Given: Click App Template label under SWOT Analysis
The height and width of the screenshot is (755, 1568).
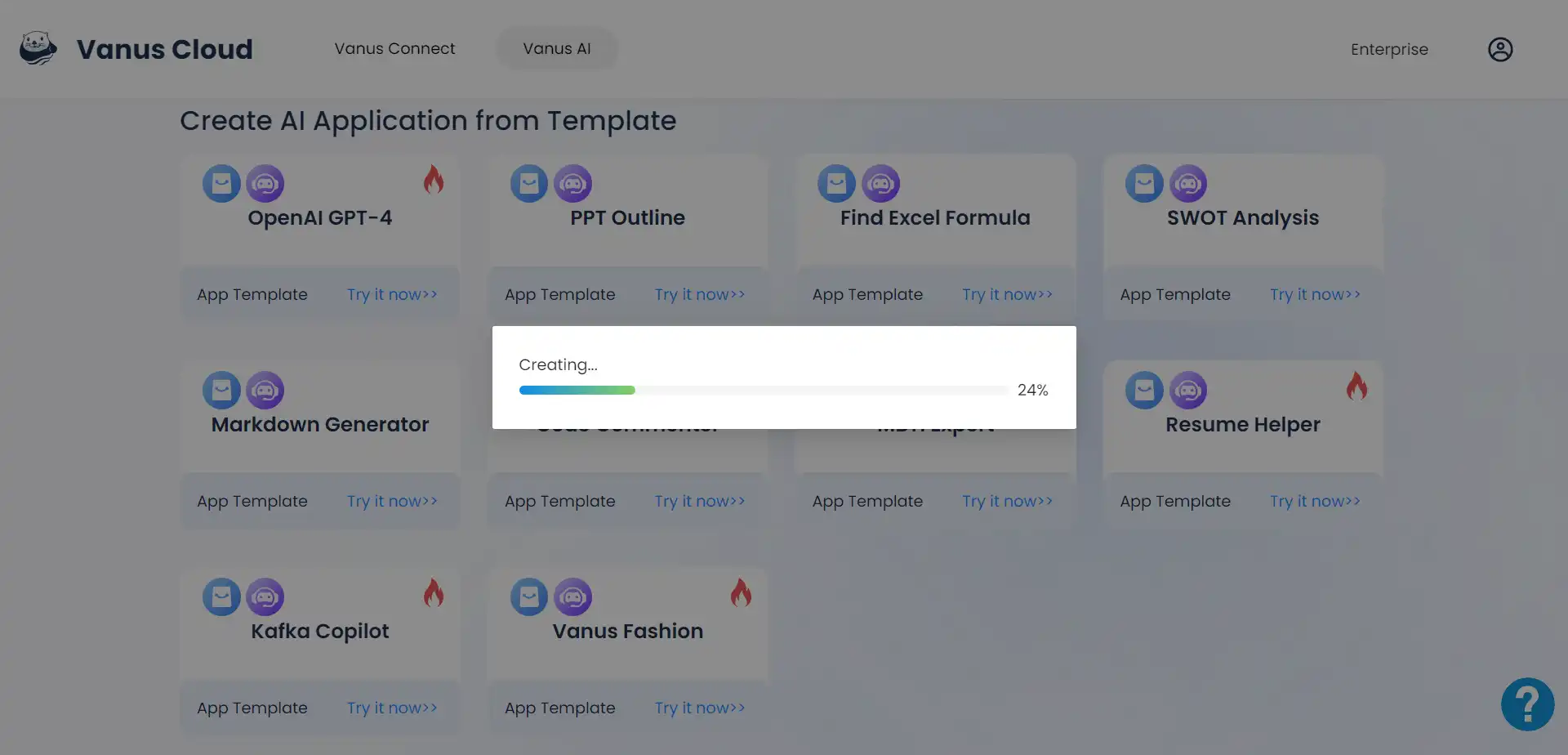Looking at the screenshot, I should [x=1175, y=295].
